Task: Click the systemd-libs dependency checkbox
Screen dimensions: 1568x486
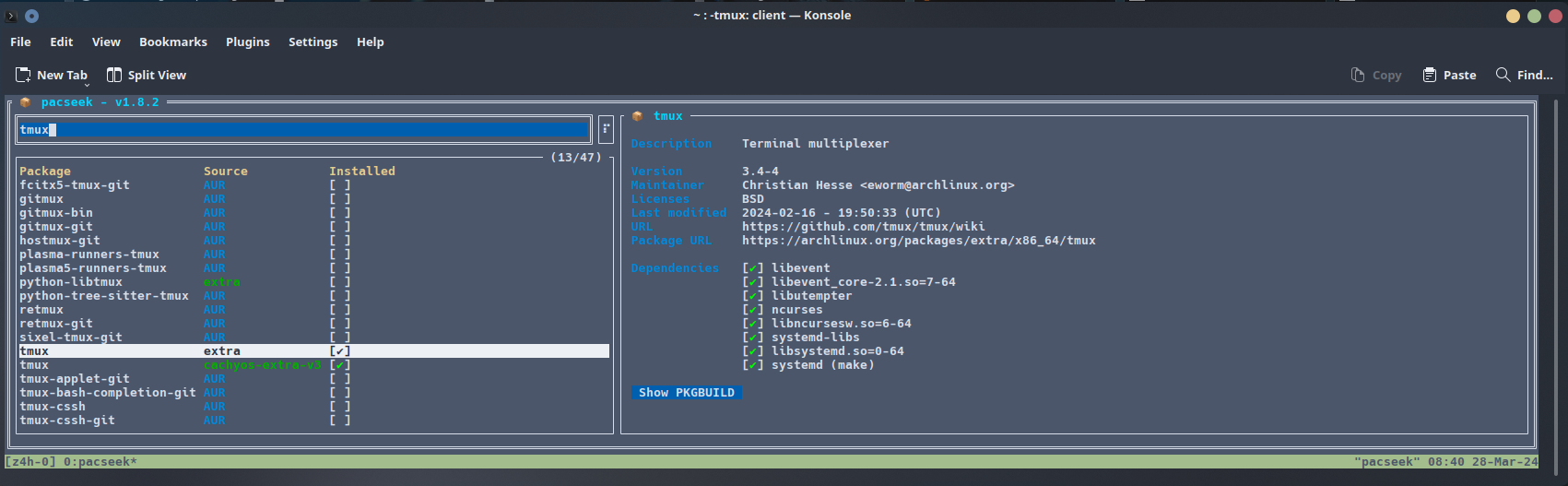Action: click(753, 338)
